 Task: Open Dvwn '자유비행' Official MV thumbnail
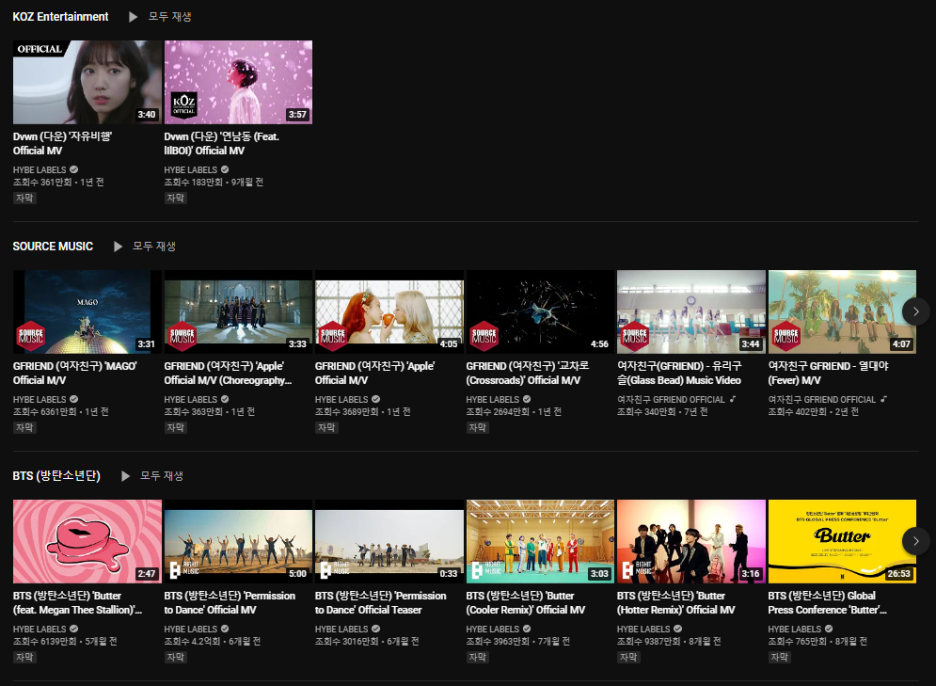pyautogui.click(x=87, y=82)
